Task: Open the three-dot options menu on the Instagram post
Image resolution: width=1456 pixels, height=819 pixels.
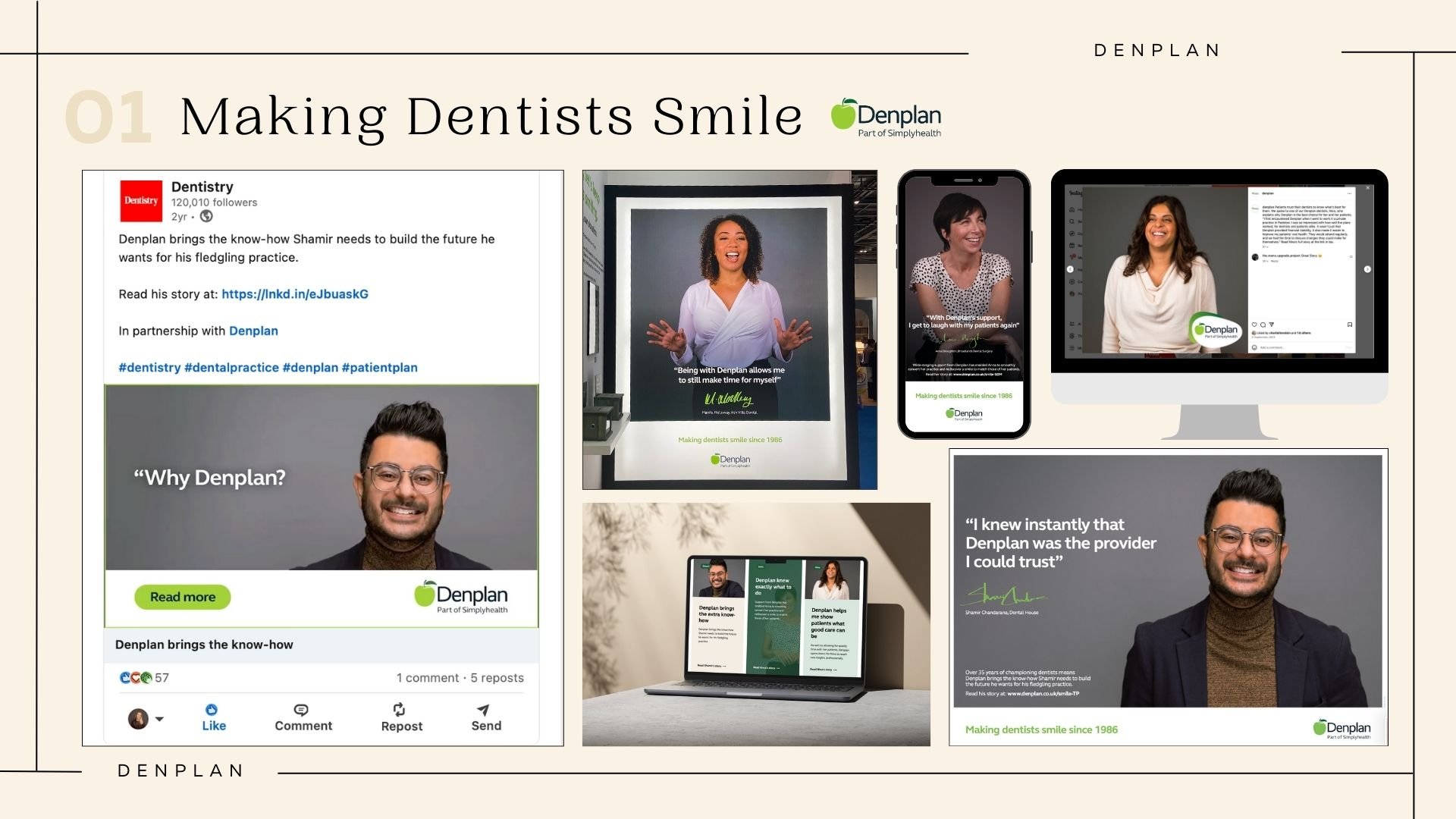Action: pos(1350,193)
